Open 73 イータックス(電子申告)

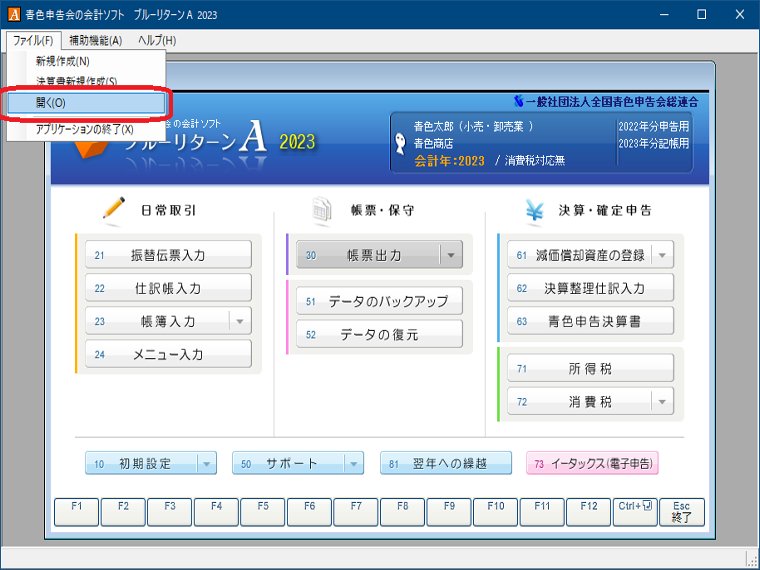click(592, 463)
